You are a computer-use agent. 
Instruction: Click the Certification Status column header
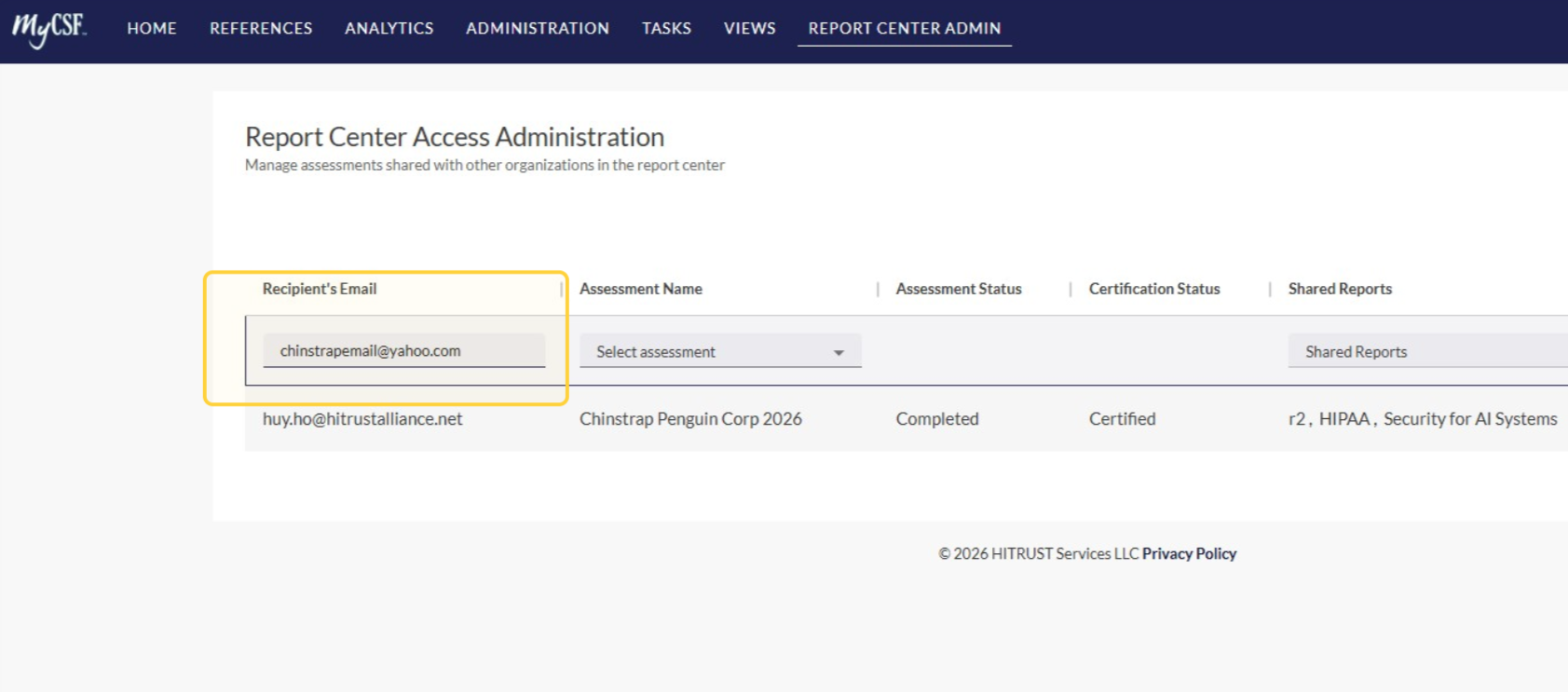click(1154, 289)
